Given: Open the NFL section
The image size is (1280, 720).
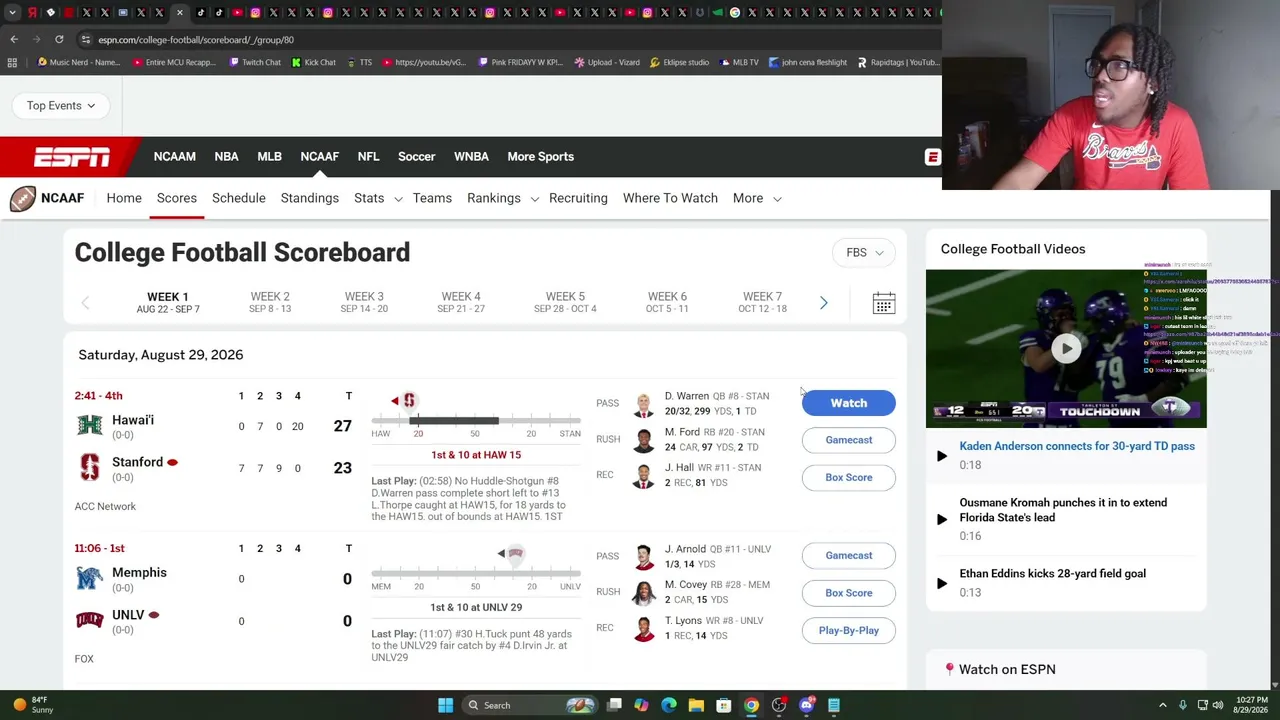Looking at the screenshot, I should (368, 157).
